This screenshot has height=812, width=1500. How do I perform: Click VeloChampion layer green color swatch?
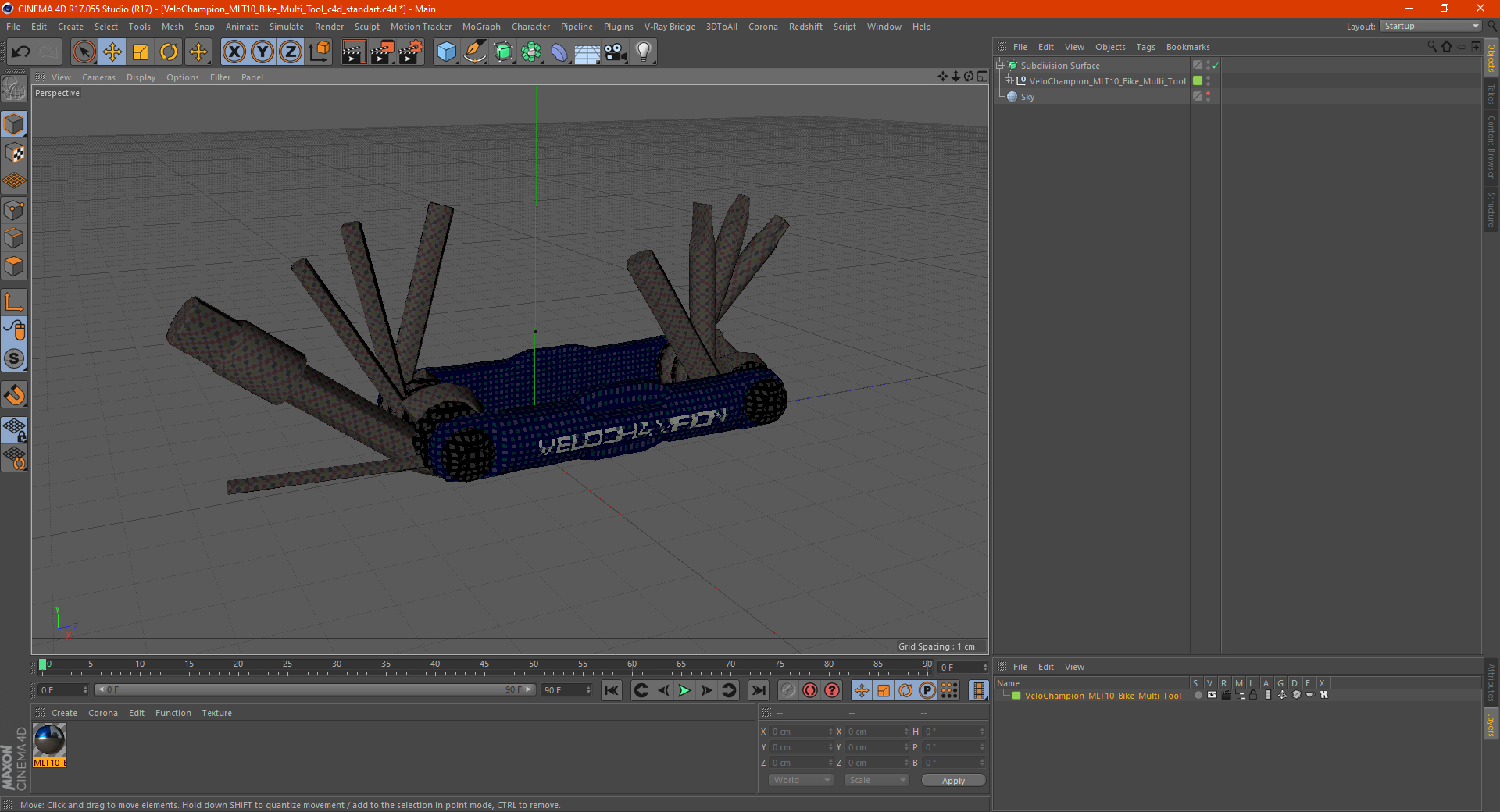(x=1016, y=696)
